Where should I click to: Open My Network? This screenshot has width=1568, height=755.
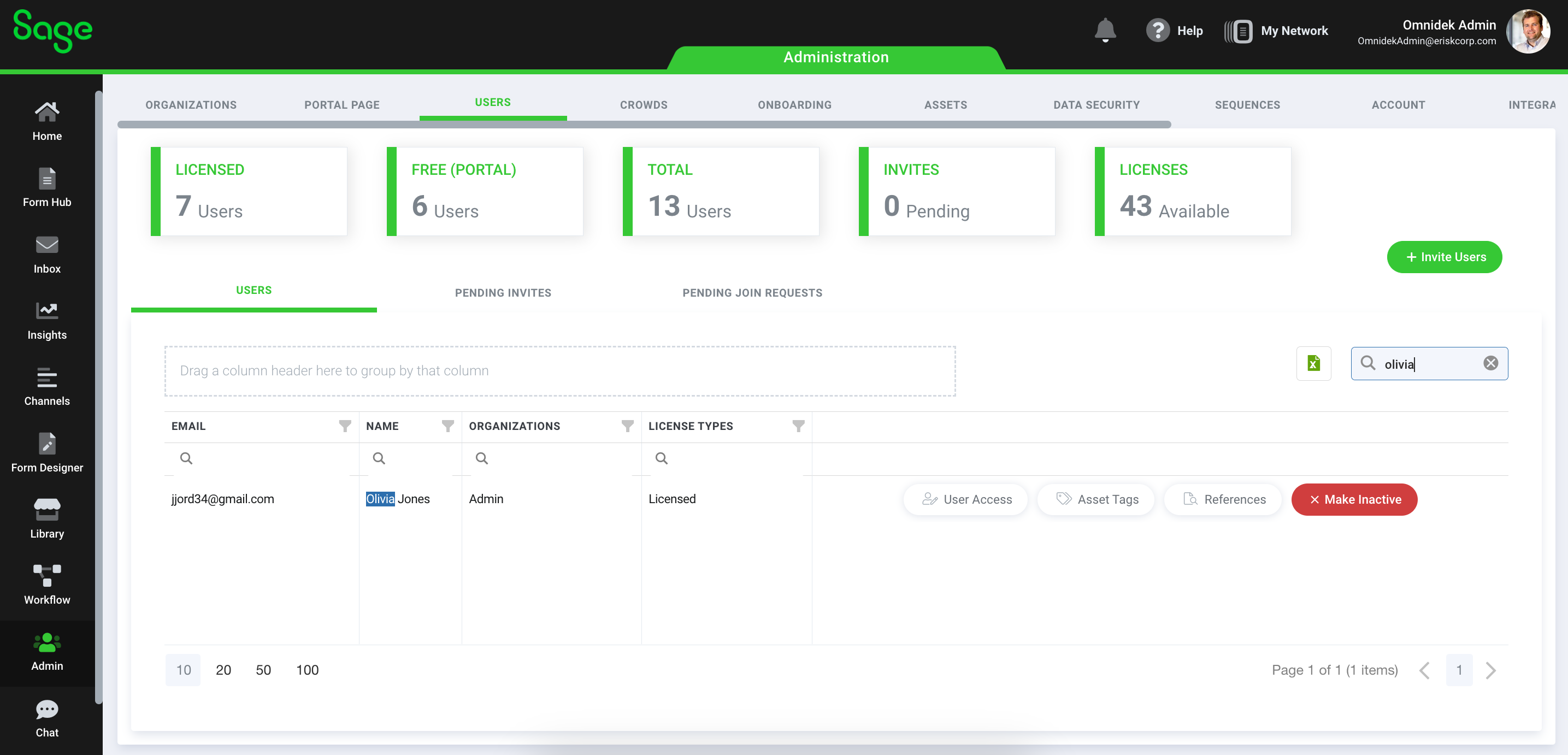pos(1276,31)
